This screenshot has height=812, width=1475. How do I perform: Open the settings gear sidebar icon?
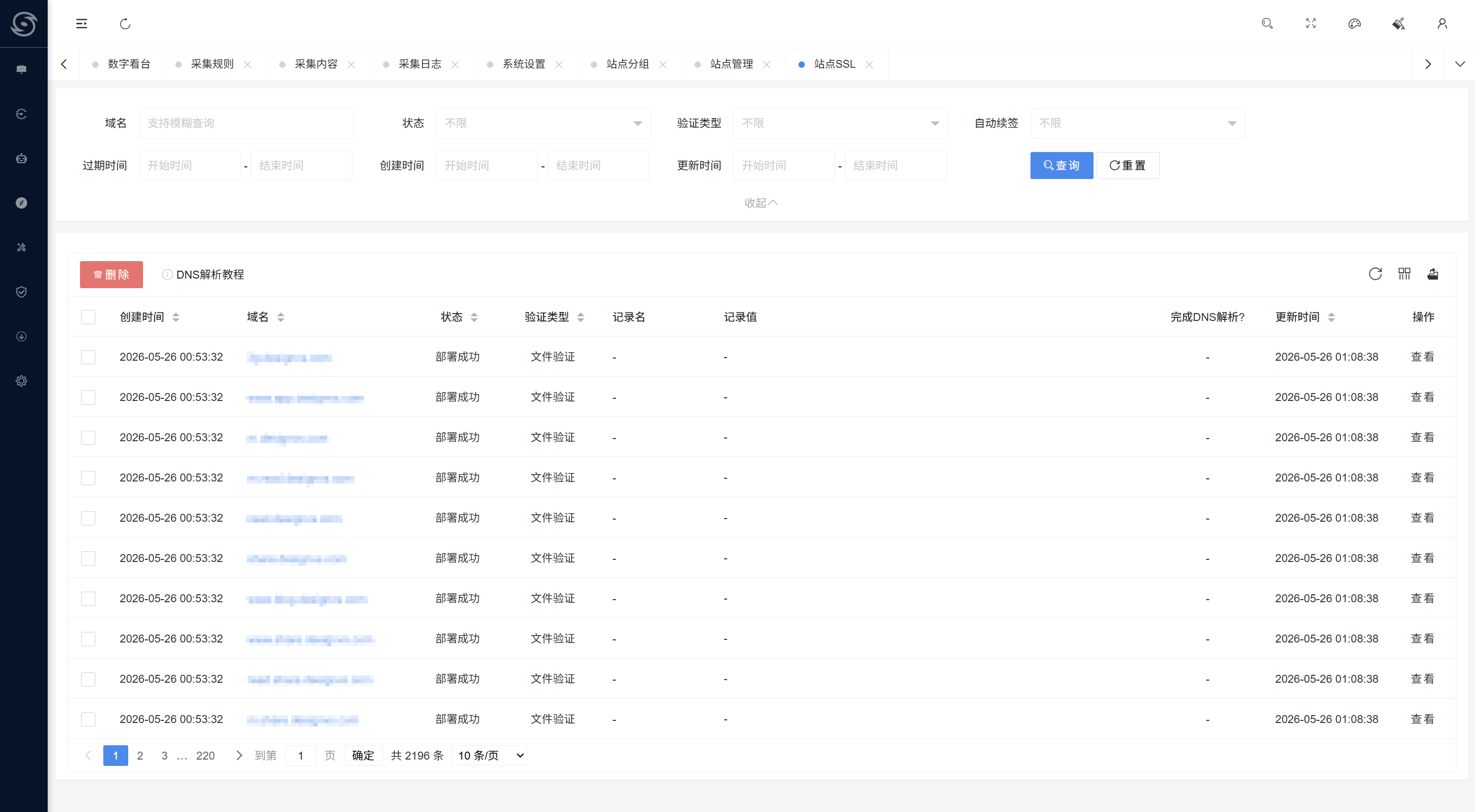[x=21, y=381]
